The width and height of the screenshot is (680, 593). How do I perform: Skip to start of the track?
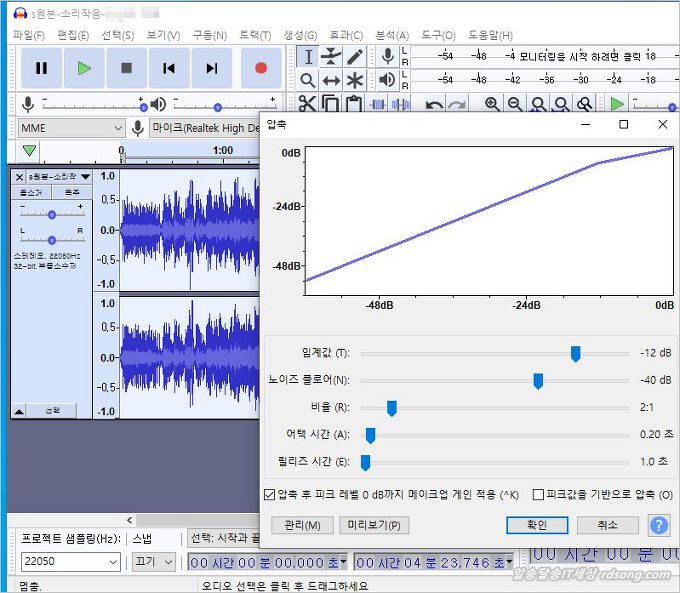point(169,68)
